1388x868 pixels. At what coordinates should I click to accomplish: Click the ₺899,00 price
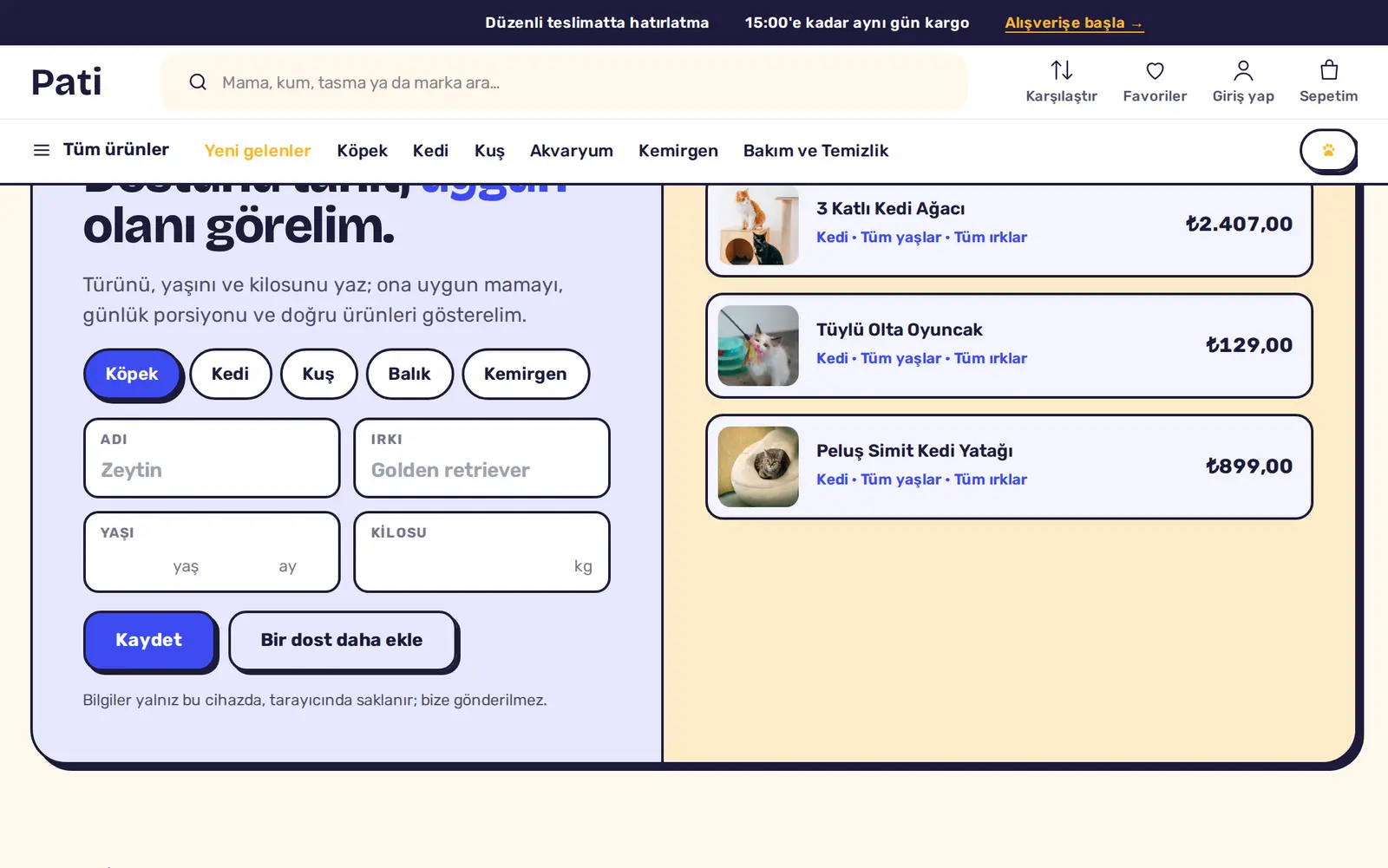[1249, 467]
